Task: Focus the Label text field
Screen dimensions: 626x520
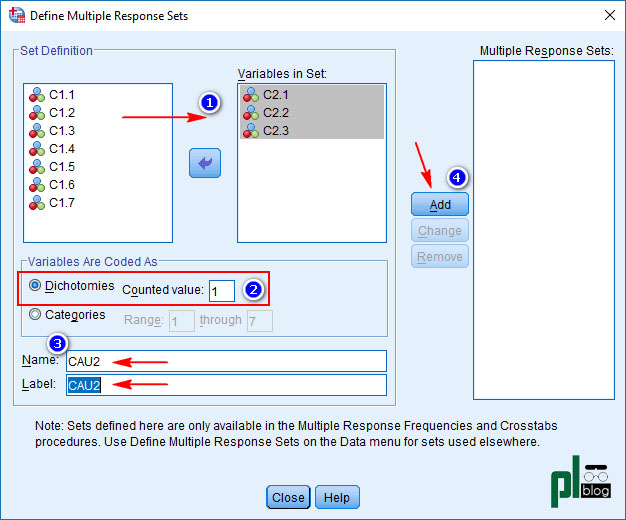Action: pos(225,385)
